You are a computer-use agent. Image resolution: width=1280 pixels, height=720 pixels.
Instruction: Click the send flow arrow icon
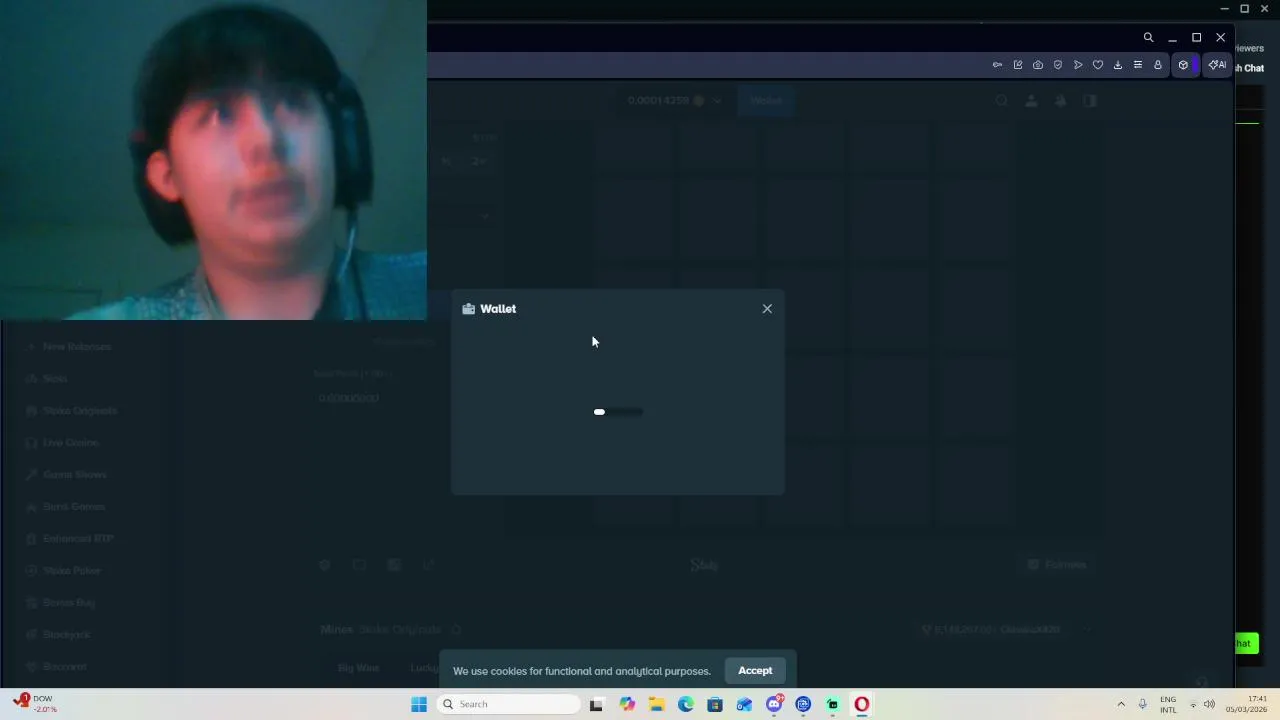1078,65
